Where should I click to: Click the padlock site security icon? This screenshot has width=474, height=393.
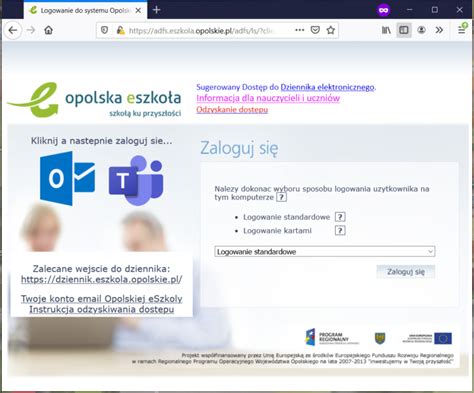pyautogui.click(x=120, y=30)
